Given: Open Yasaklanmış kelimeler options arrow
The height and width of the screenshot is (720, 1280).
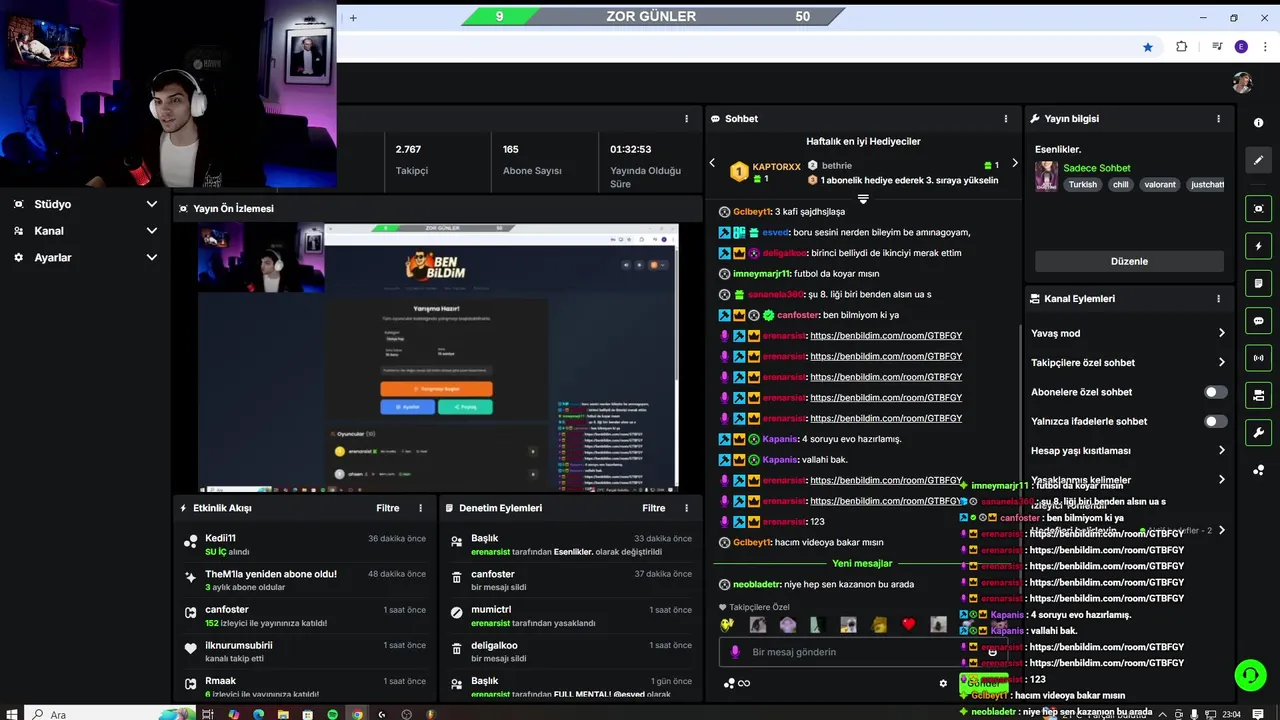Looking at the screenshot, I should (x=1221, y=480).
